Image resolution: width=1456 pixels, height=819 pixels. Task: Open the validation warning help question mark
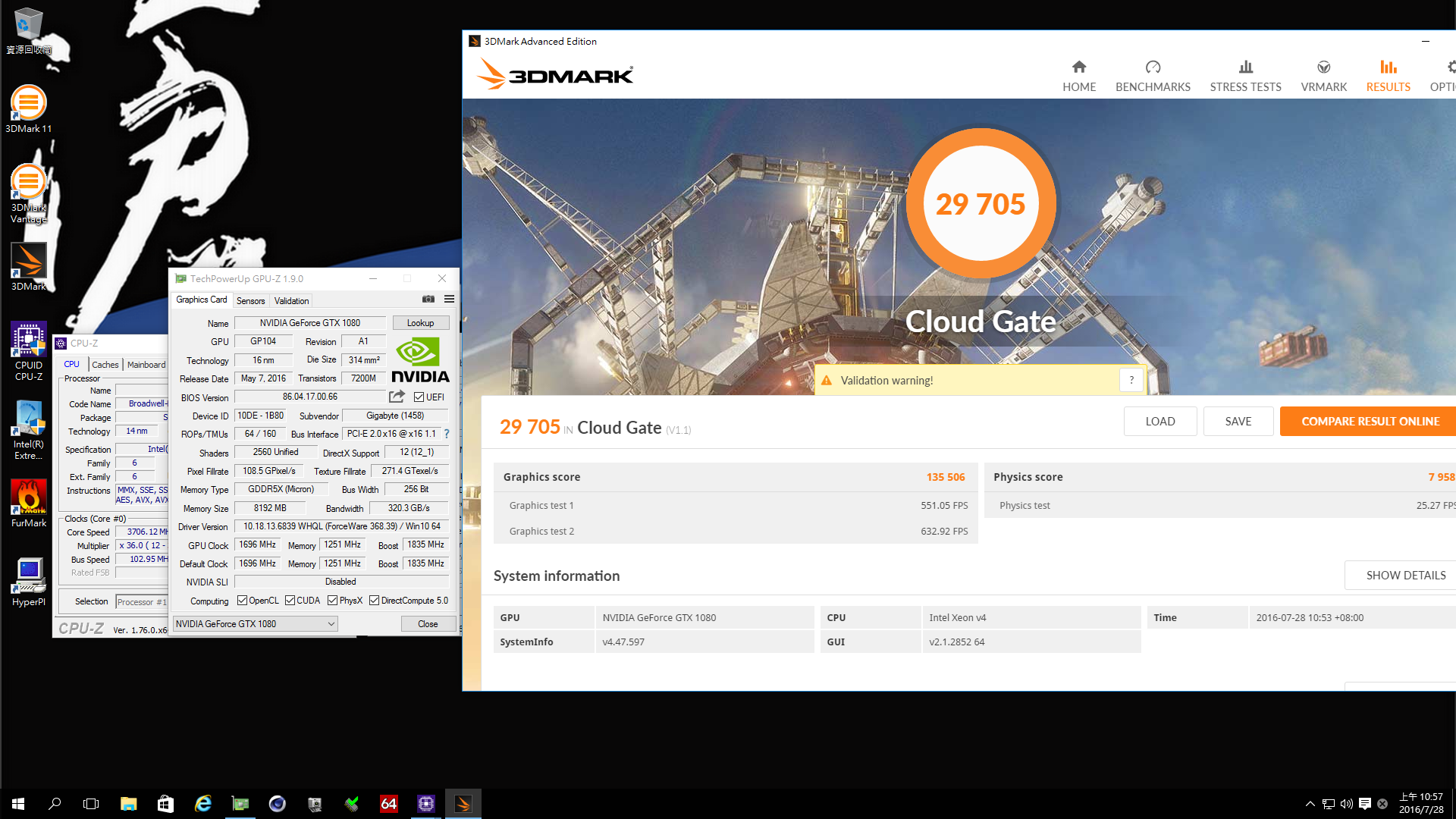click(x=1131, y=381)
